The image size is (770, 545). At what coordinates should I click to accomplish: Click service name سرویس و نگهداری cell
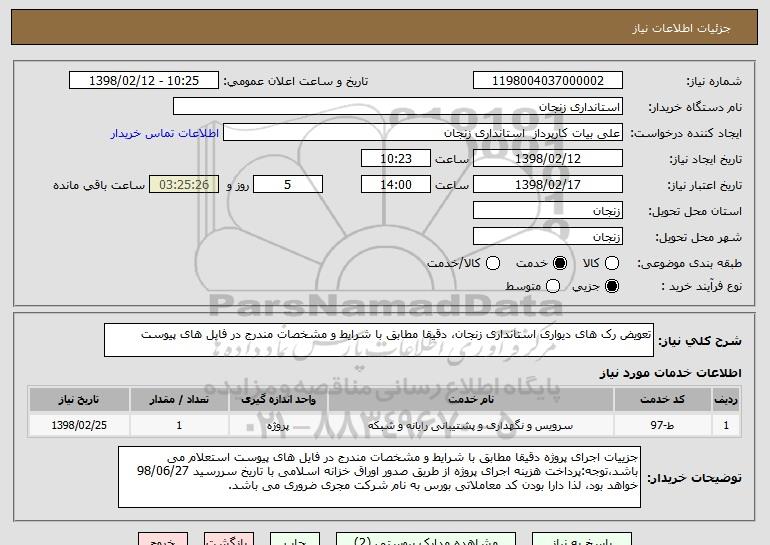(471, 425)
